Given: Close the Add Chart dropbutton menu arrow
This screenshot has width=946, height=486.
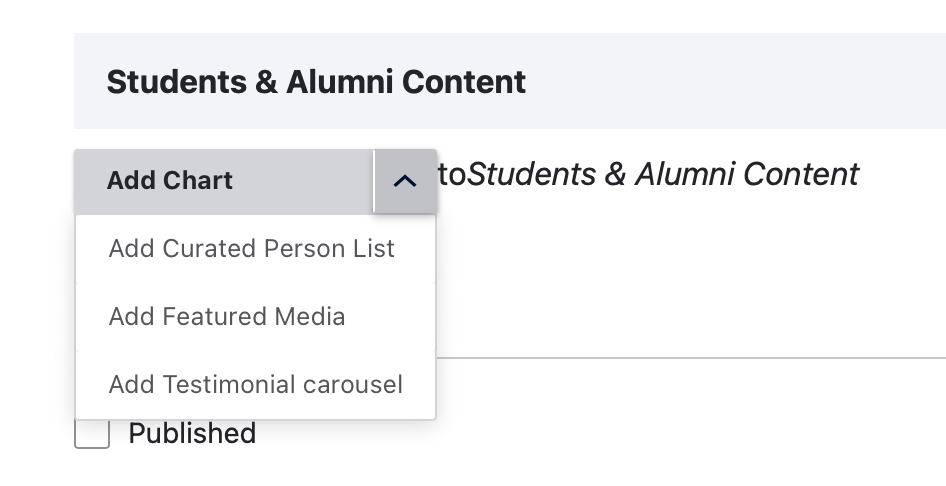Looking at the screenshot, I should pos(405,181).
